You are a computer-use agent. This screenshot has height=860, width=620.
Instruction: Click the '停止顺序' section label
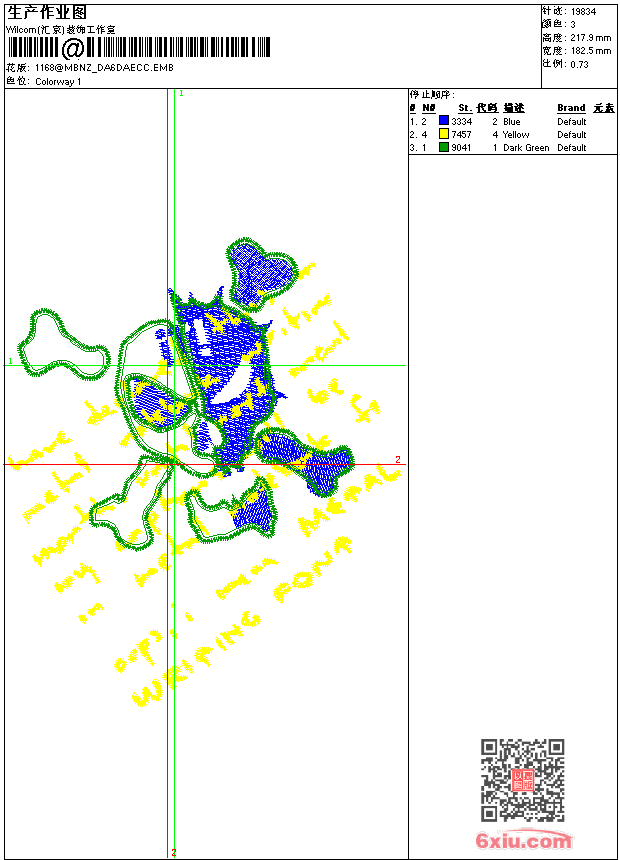pos(432,94)
